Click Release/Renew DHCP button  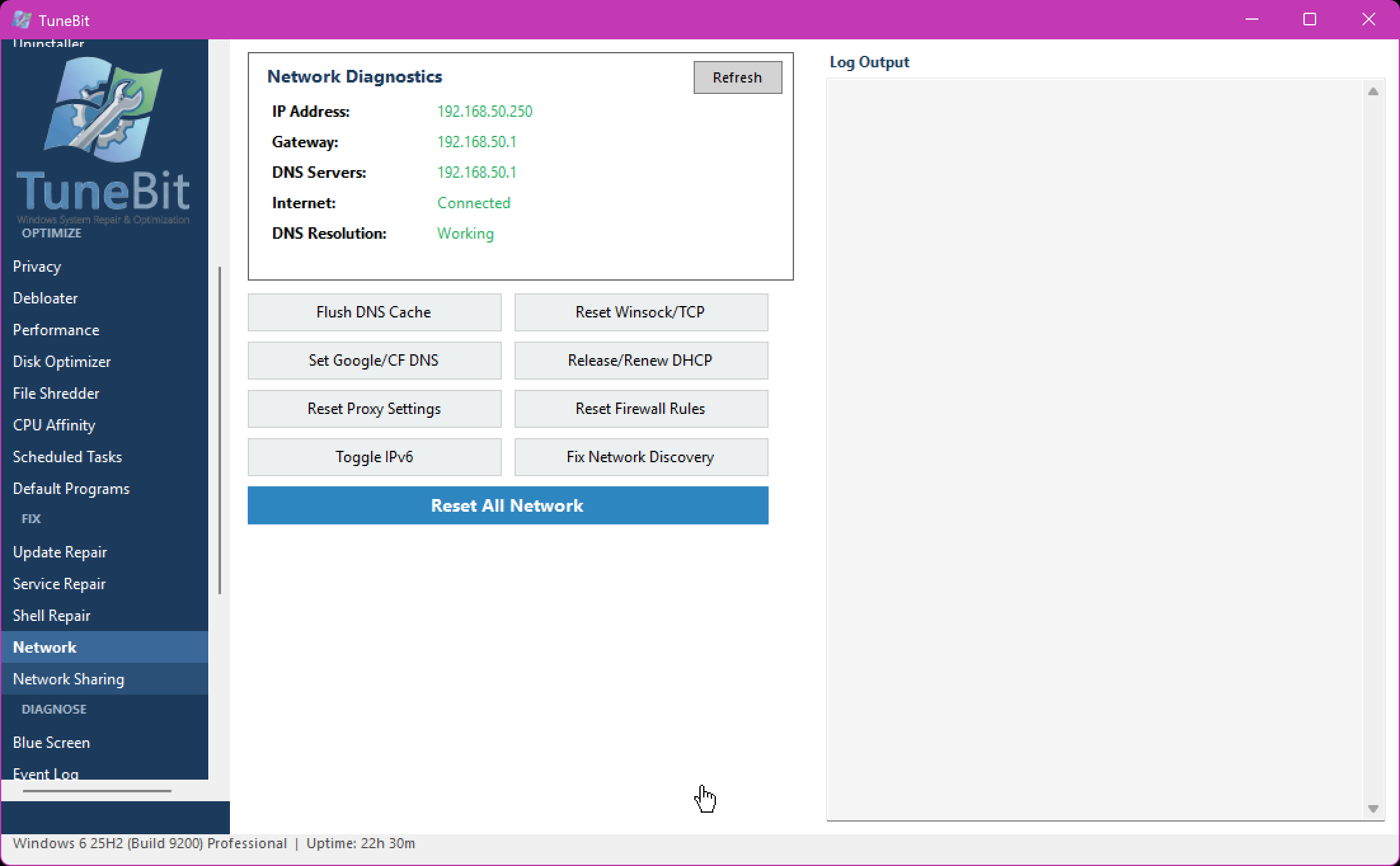click(x=641, y=361)
